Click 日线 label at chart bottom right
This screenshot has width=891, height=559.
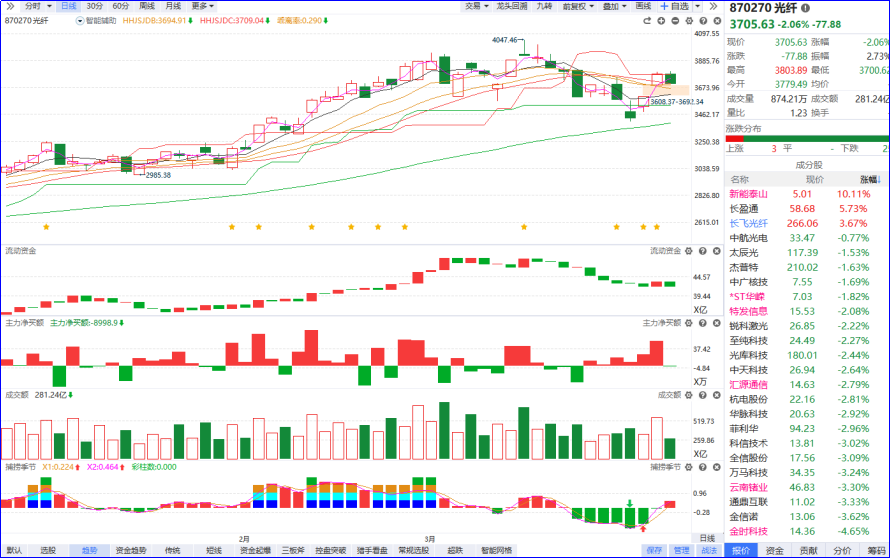707,538
